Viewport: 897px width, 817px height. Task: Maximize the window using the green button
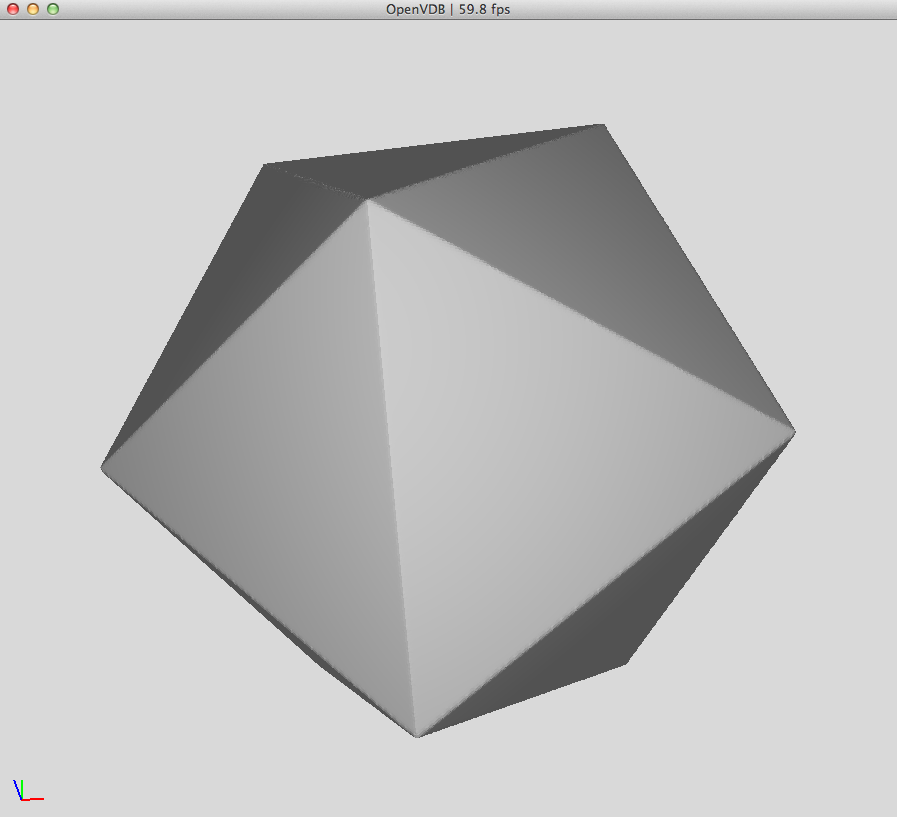(53, 9)
